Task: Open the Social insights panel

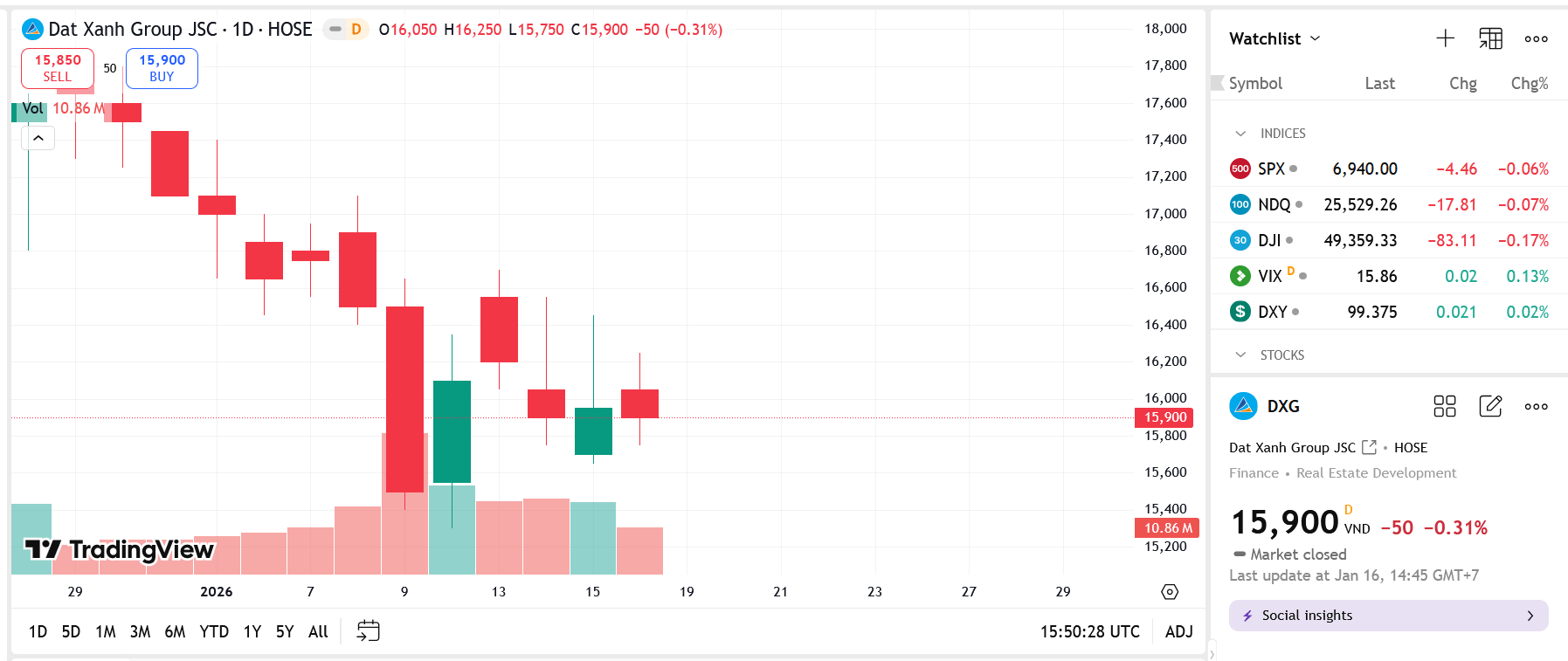Action: click(x=1388, y=615)
